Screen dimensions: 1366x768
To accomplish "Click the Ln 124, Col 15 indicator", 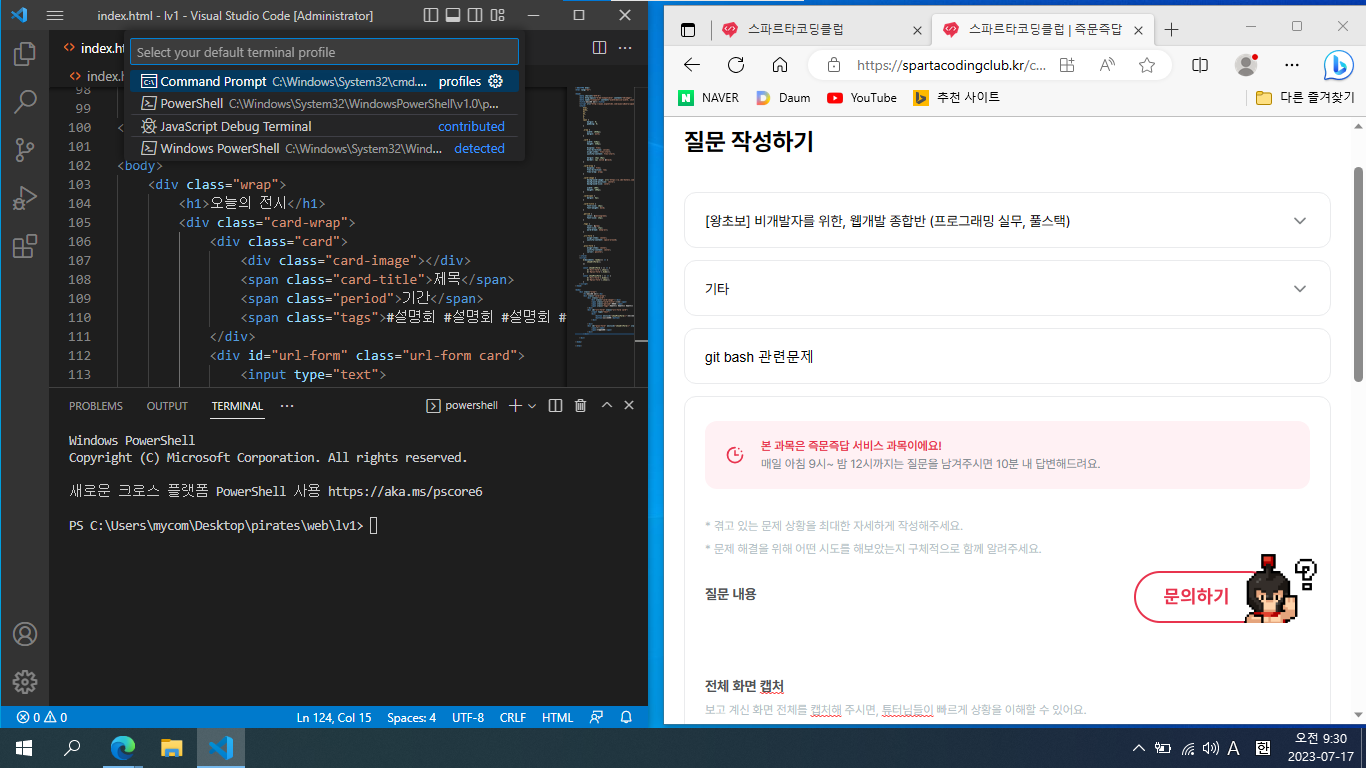I will [x=333, y=717].
